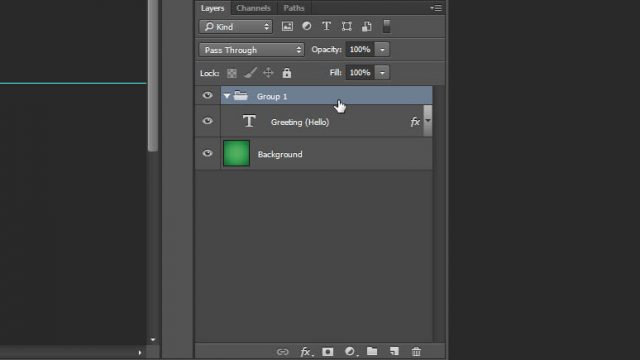The width and height of the screenshot is (640, 360).
Task: Switch to the Paths tab
Action: tap(294, 8)
